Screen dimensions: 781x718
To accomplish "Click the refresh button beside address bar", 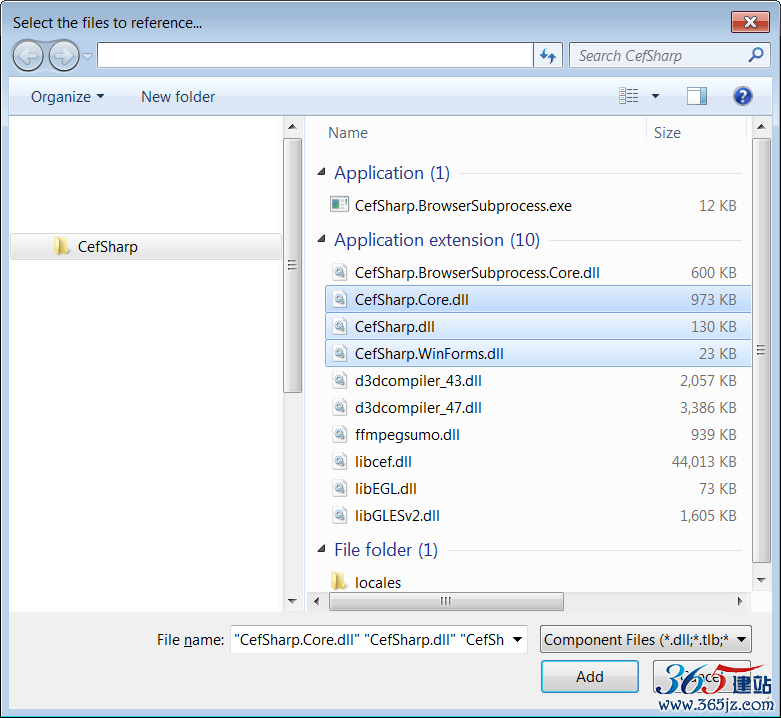I will click(548, 55).
